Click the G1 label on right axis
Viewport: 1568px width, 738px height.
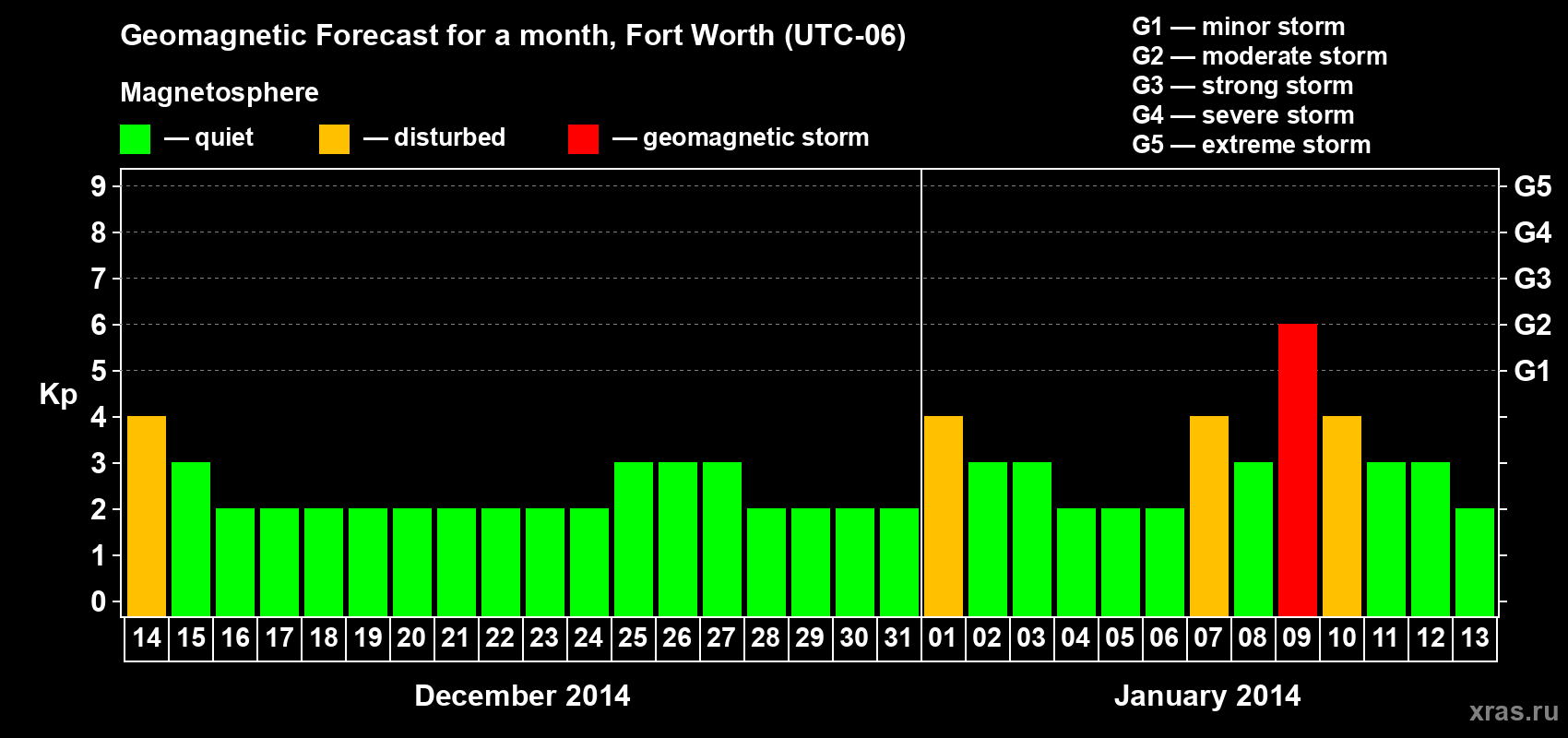[x=1533, y=371]
